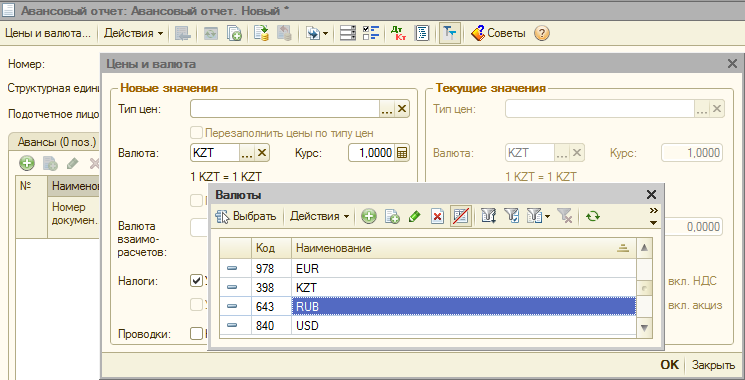Open selection '...' for new Тип цен
The image size is (745, 380).
click(387, 109)
